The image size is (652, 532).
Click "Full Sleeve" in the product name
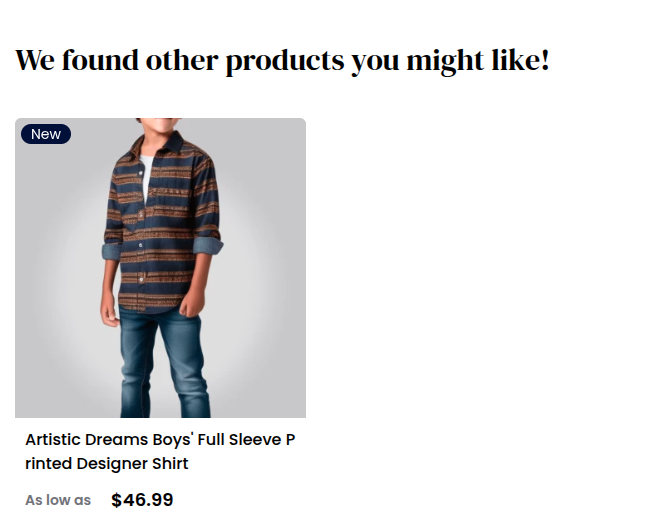(239, 440)
